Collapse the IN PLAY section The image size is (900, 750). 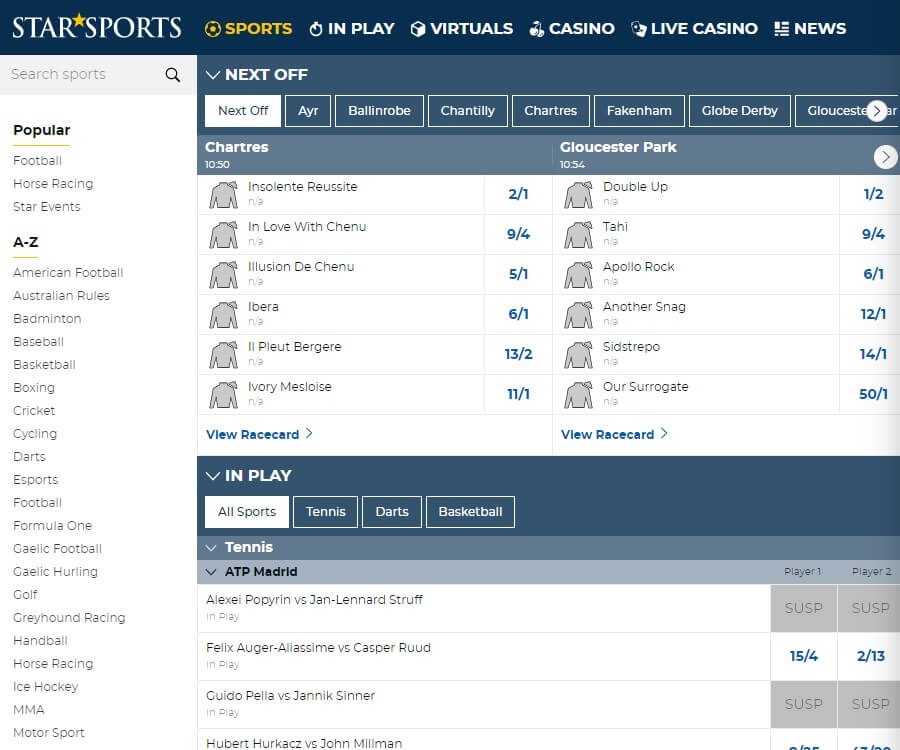point(213,476)
